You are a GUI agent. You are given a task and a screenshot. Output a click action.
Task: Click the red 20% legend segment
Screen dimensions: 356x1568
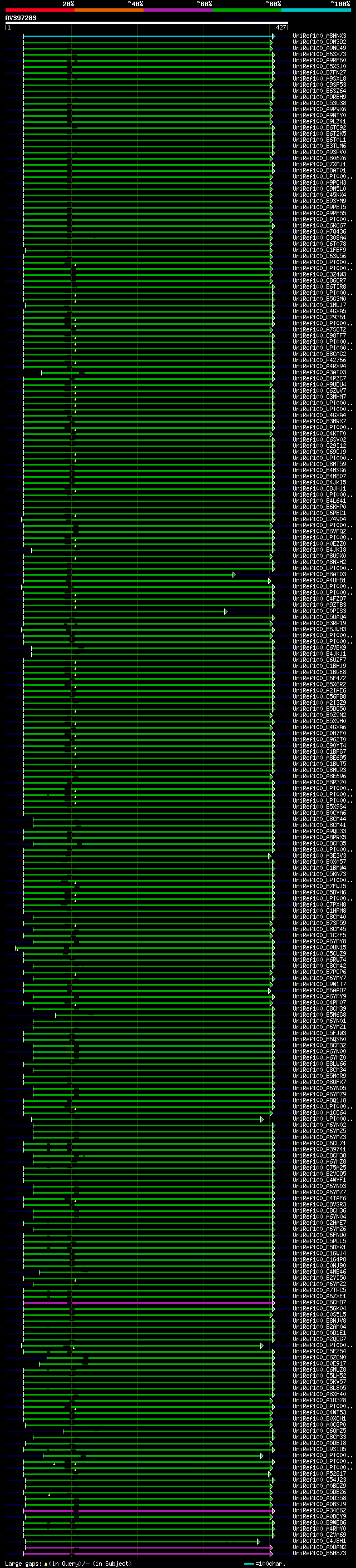(39, 10)
